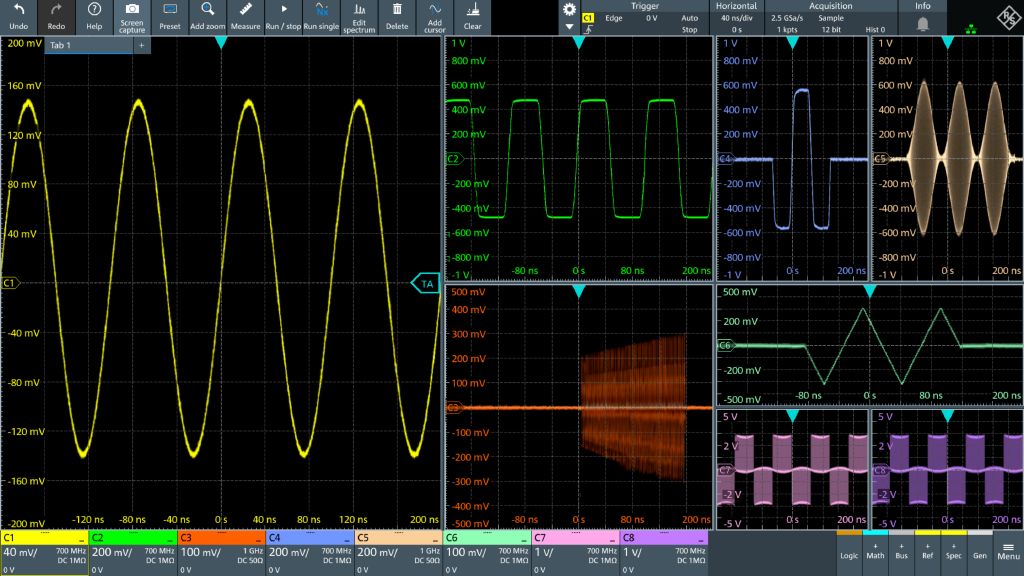Click the TA trigger level marker

pos(426,284)
